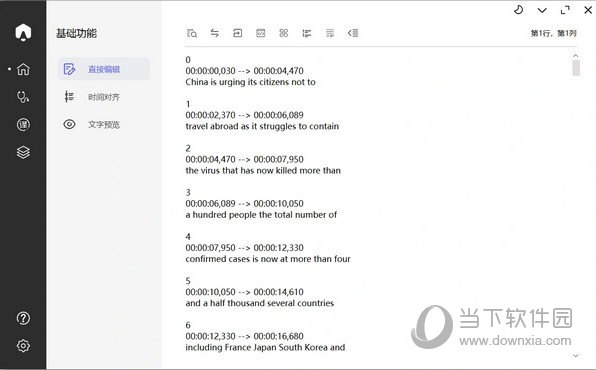Click the line 'a hundred people the total number of'

pos(261,215)
